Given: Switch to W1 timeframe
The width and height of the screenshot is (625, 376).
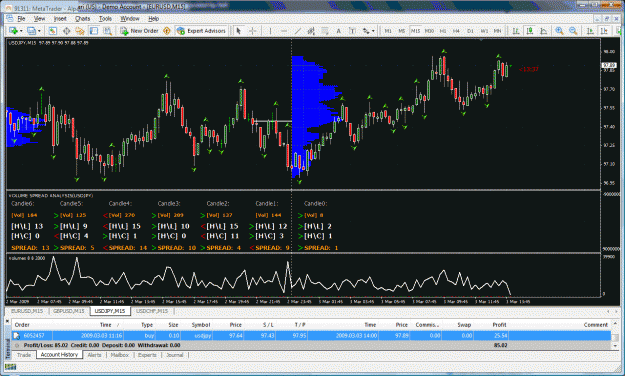Looking at the screenshot, I should click(484, 31).
